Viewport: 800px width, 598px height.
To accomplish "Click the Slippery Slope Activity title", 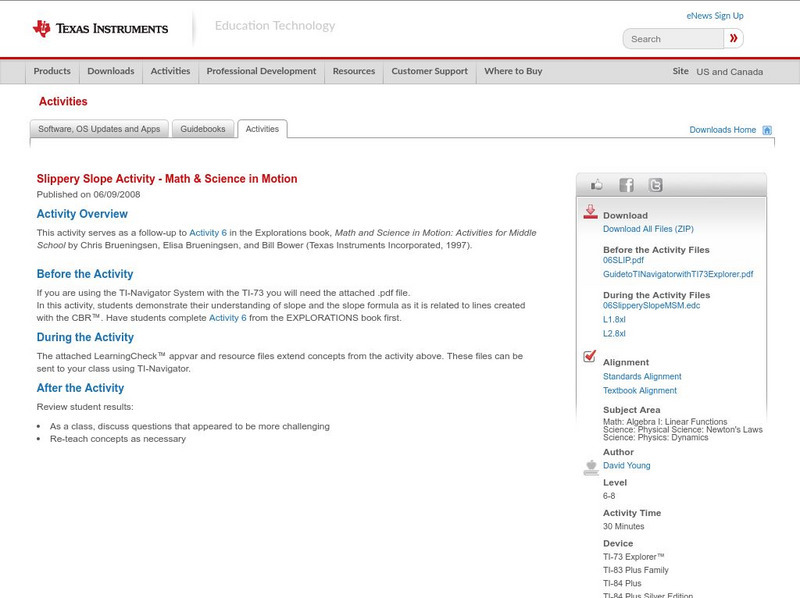I will [167, 179].
